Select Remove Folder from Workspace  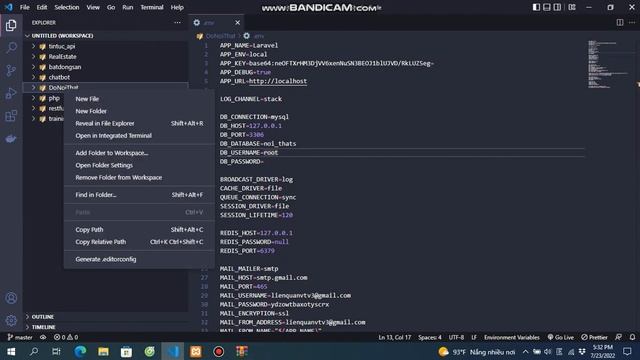coord(139,177)
